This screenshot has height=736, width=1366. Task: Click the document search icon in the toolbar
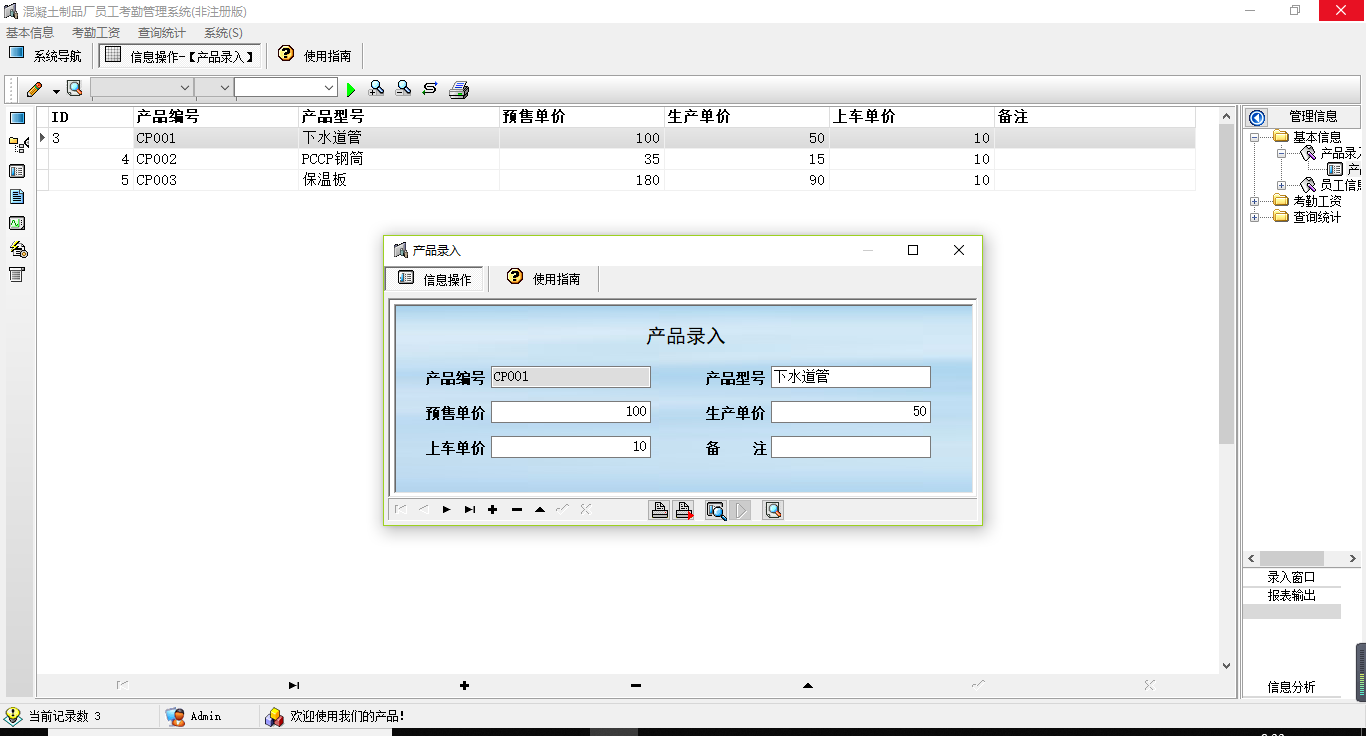[74, 88]
